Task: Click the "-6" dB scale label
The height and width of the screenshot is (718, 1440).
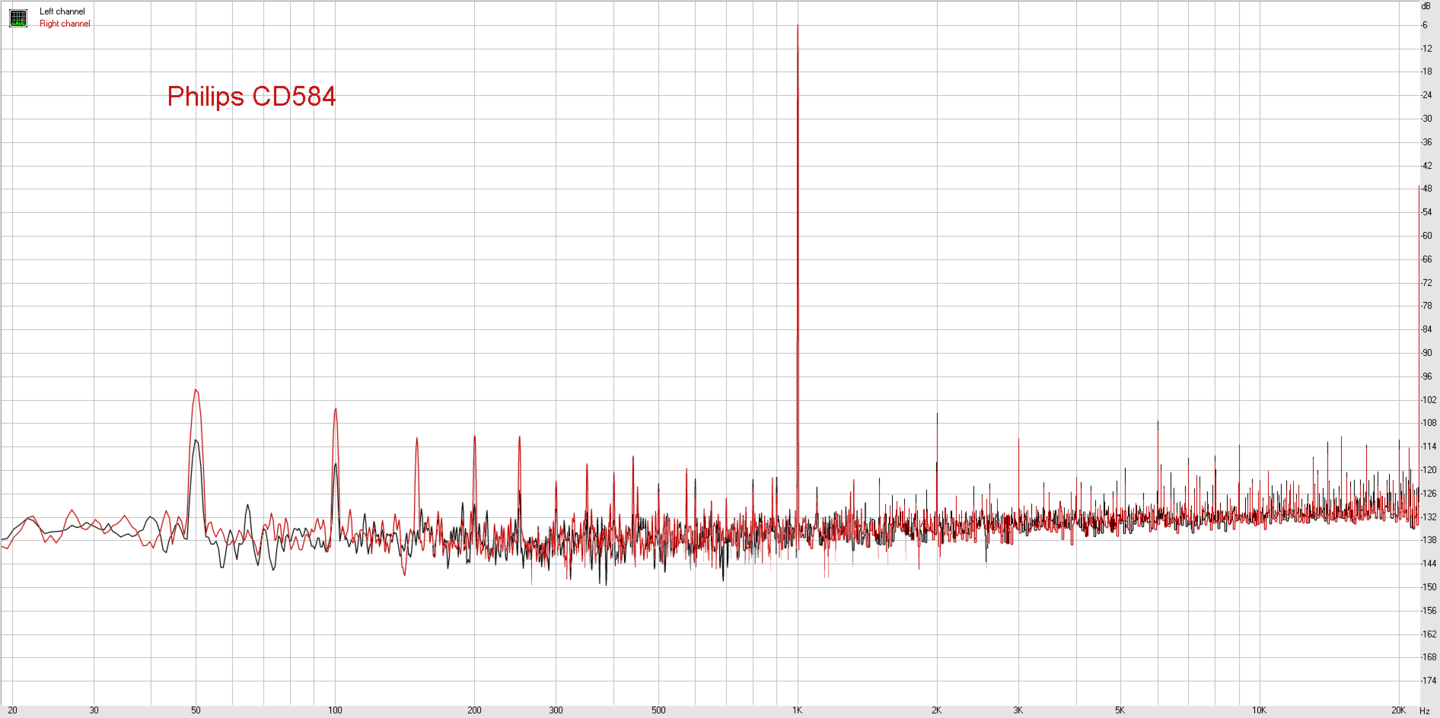Action: point(1425,25)
